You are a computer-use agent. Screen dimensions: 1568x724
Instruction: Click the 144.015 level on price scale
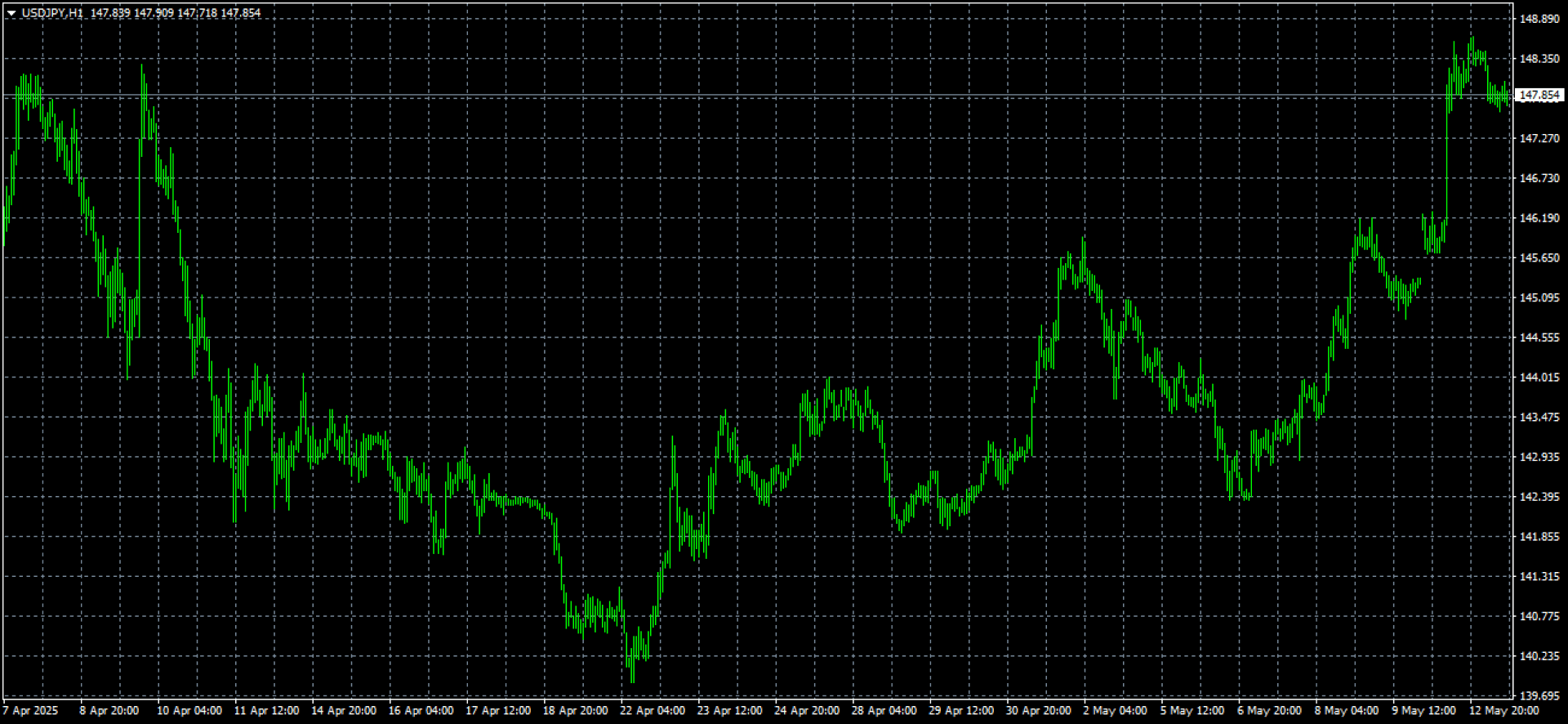click(1539, 378)
